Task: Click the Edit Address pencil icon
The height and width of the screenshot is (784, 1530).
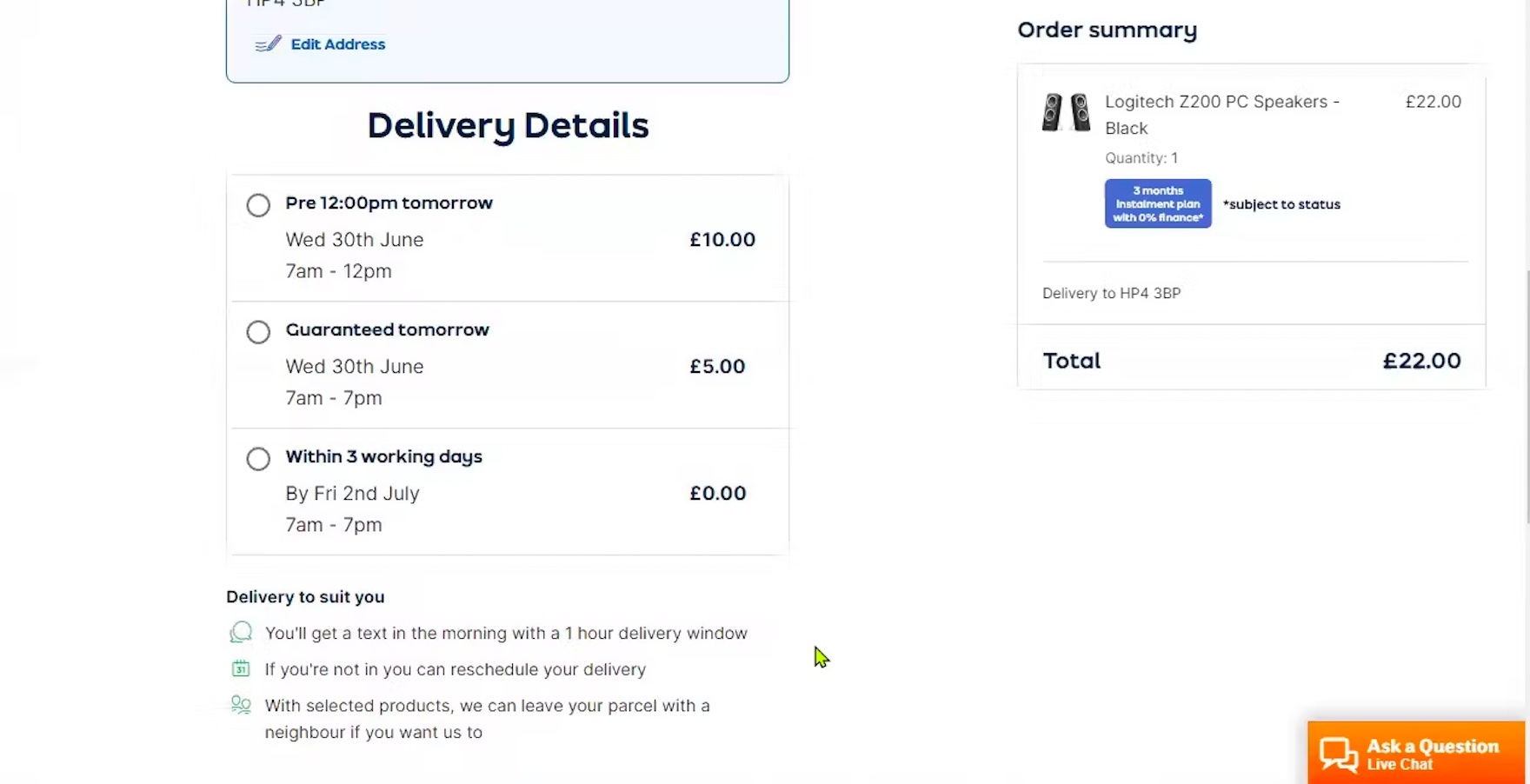Action: coord(268,44)
